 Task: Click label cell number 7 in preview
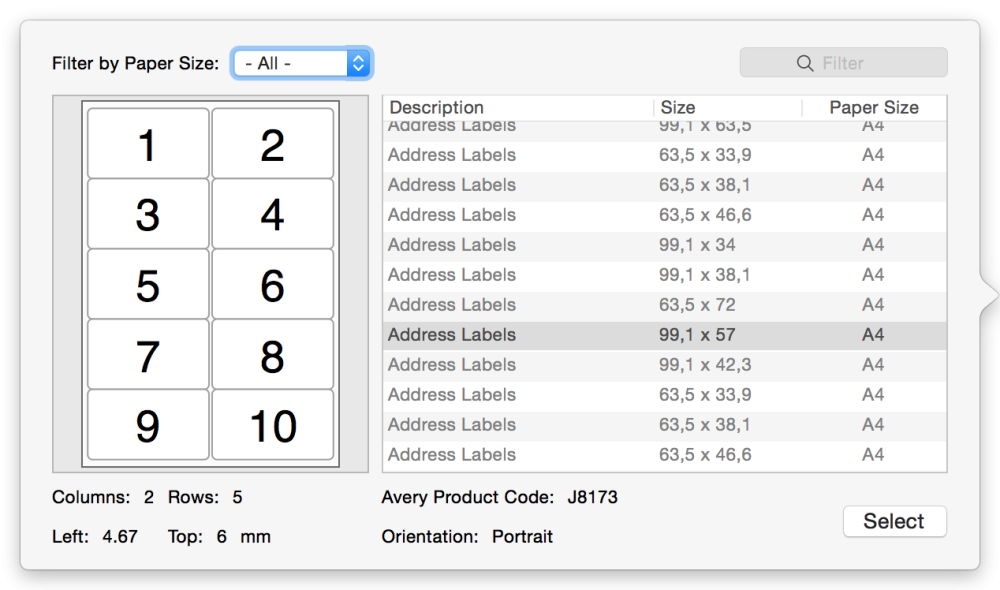147,354
